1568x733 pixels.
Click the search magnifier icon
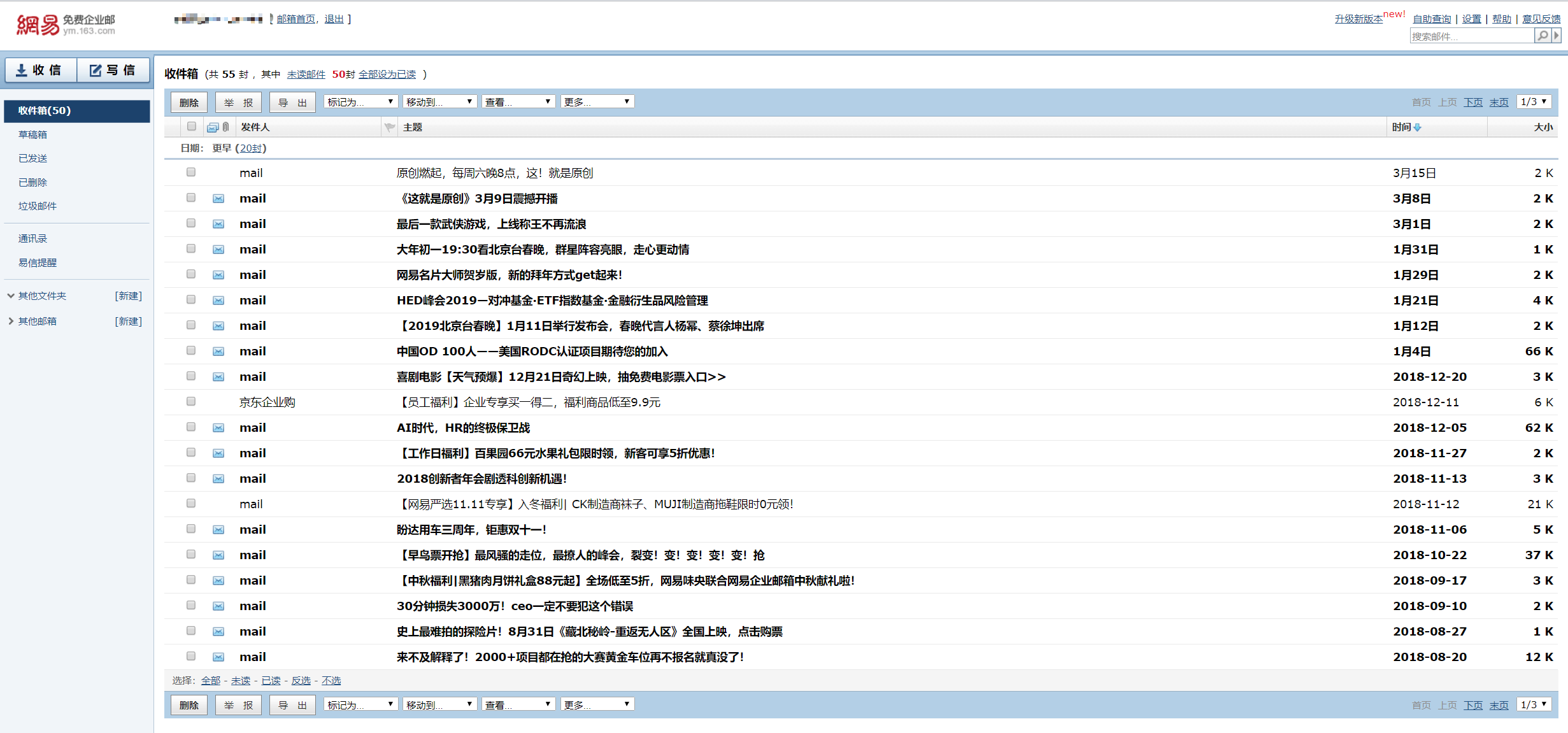point(1542,36)
